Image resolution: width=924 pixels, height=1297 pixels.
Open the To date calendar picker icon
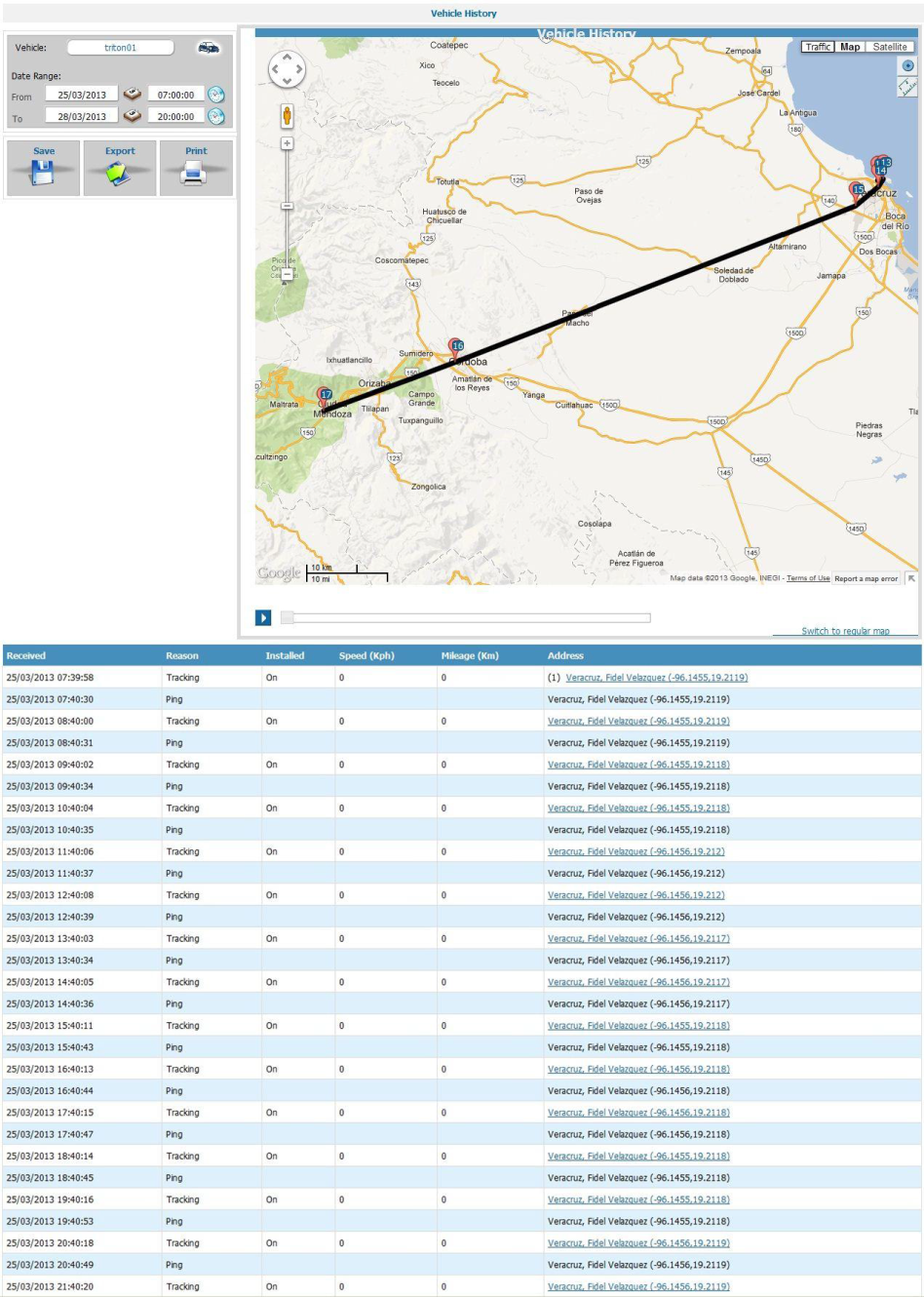132,115
